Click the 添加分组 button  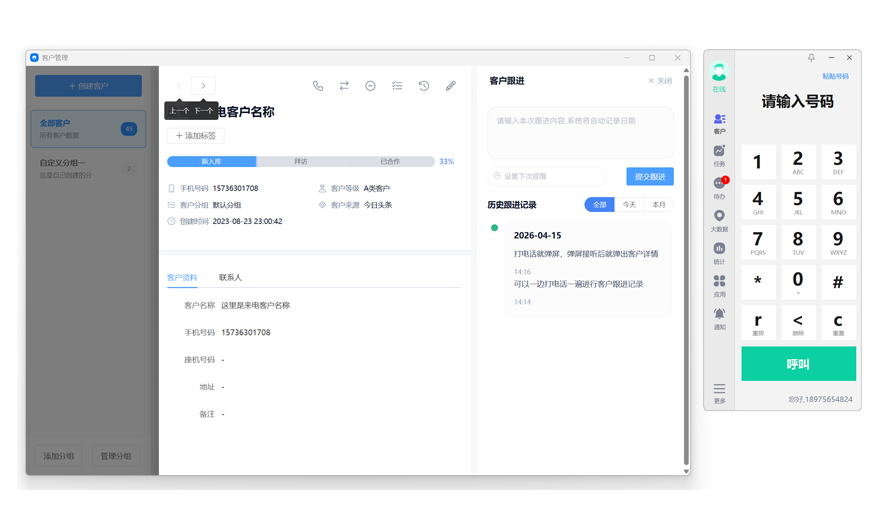pyautogui.click(x=59, y=456)
